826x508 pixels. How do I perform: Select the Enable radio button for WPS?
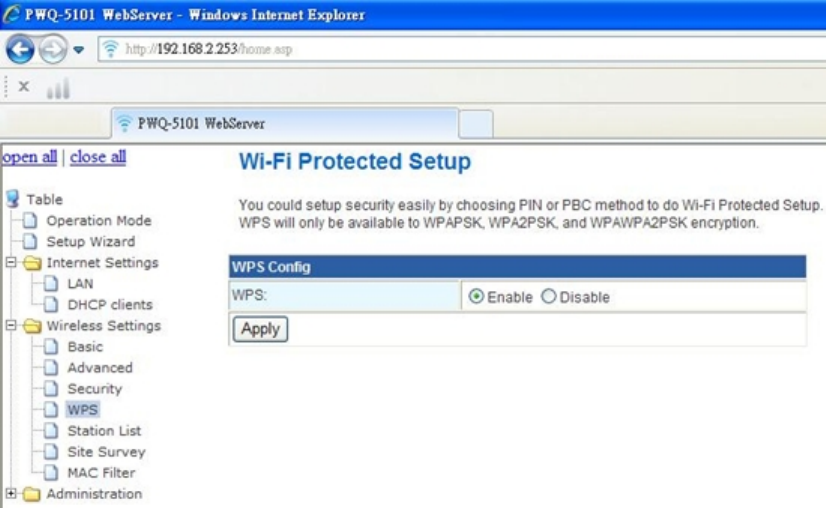pyautogui.click(x=476, y=297)
